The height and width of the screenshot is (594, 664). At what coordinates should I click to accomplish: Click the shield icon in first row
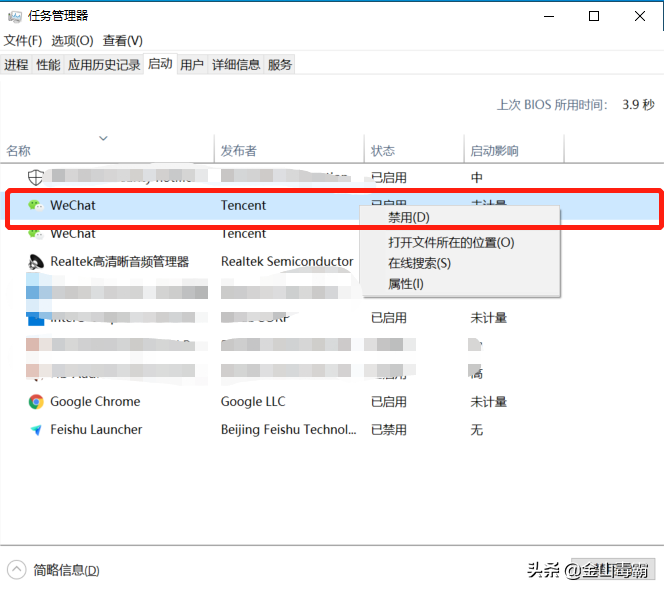[35, 178]
